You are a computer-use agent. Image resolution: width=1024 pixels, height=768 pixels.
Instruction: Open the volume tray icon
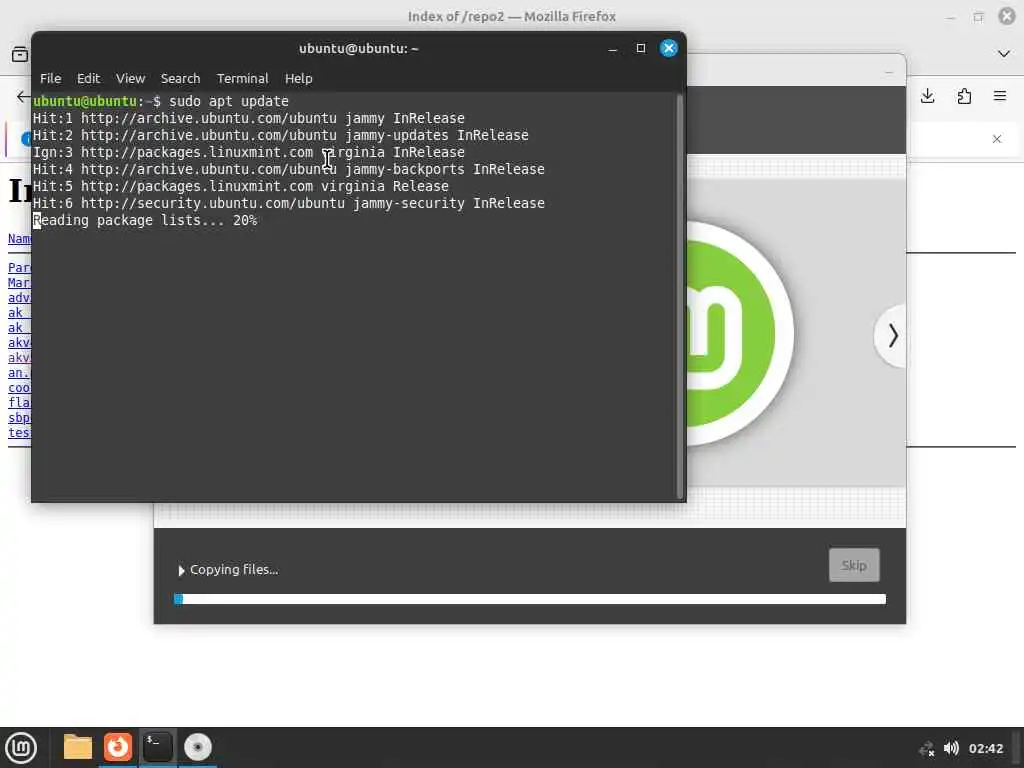951,748
